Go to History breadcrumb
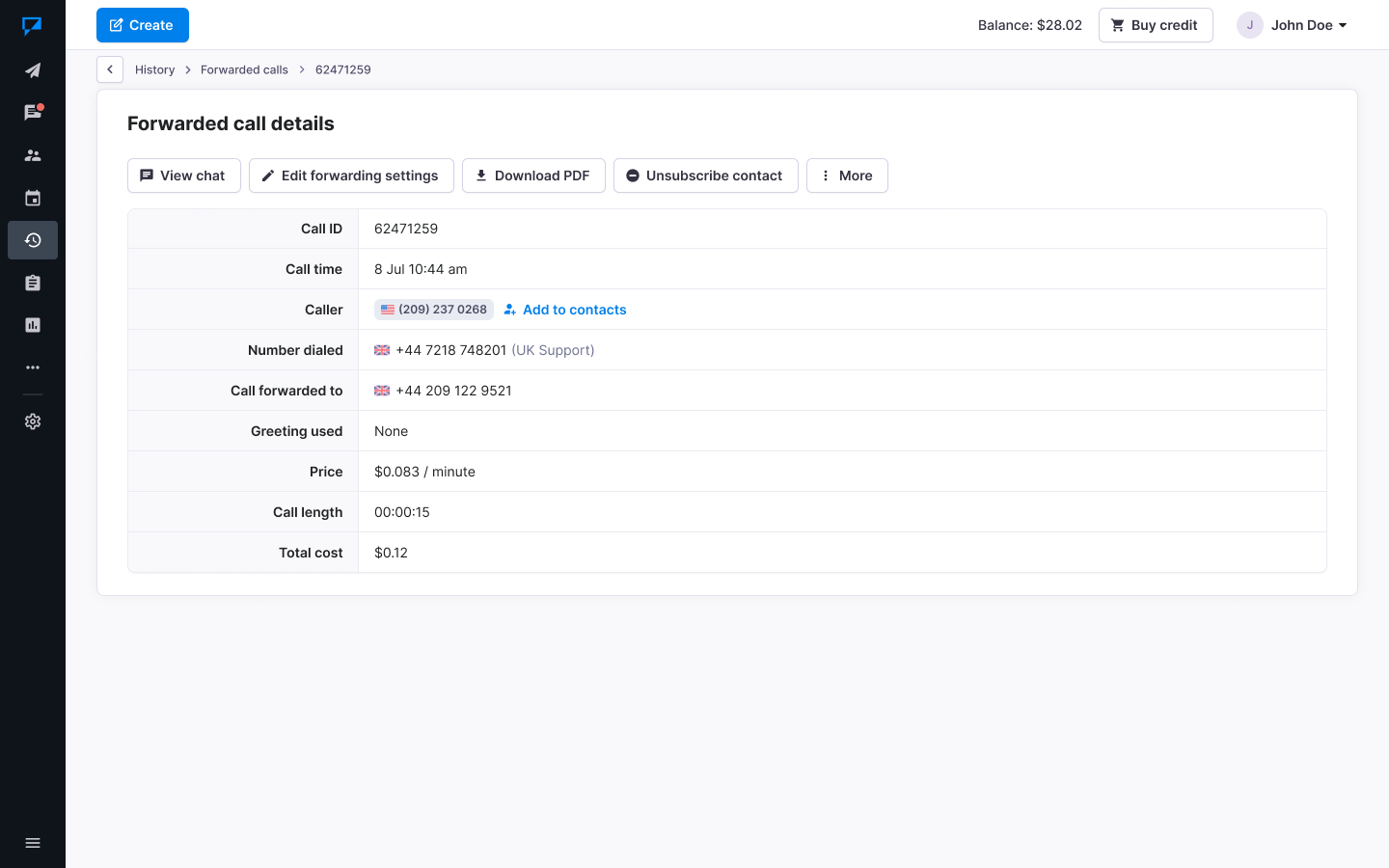Viewport: 1389px width, 868px height. click(154, 69)
